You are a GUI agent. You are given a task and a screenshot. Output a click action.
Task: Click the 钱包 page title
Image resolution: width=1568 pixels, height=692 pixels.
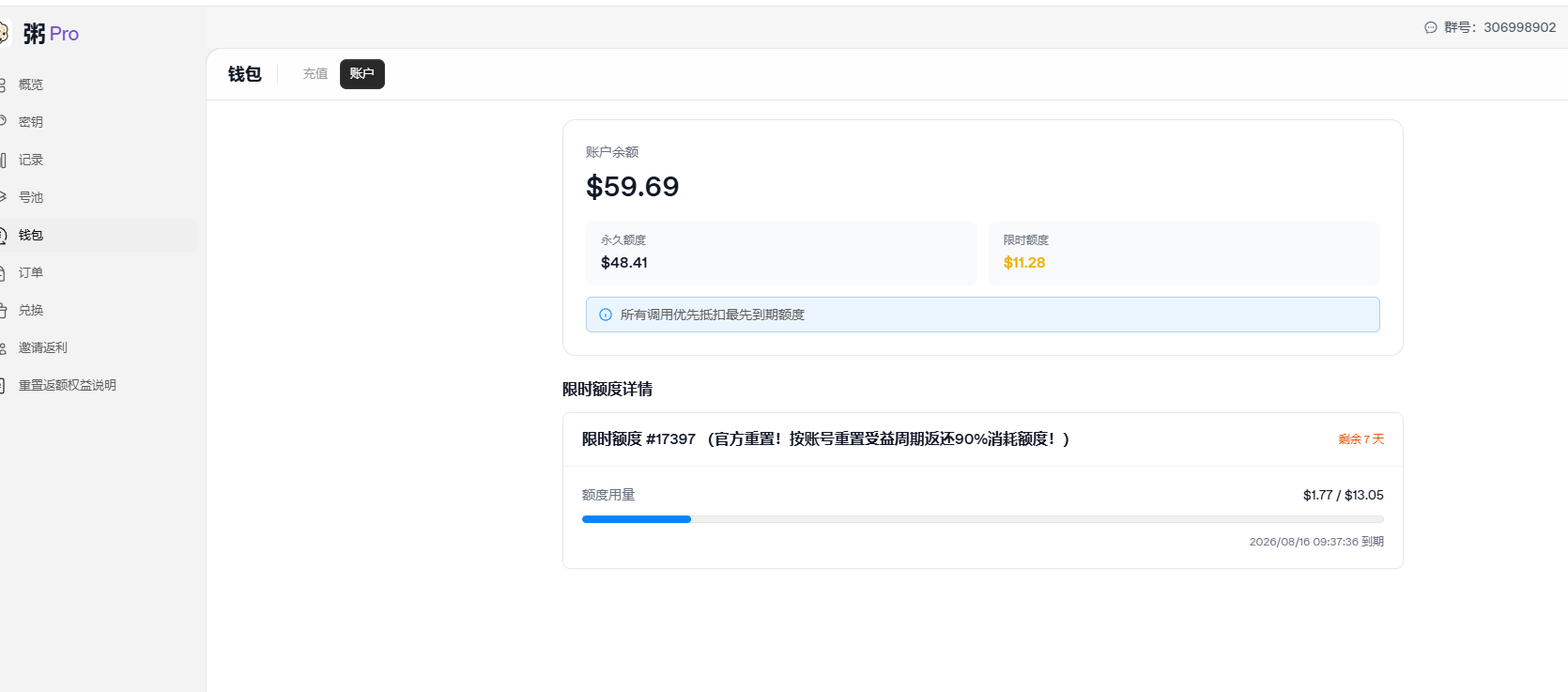(x=245, y=74)
